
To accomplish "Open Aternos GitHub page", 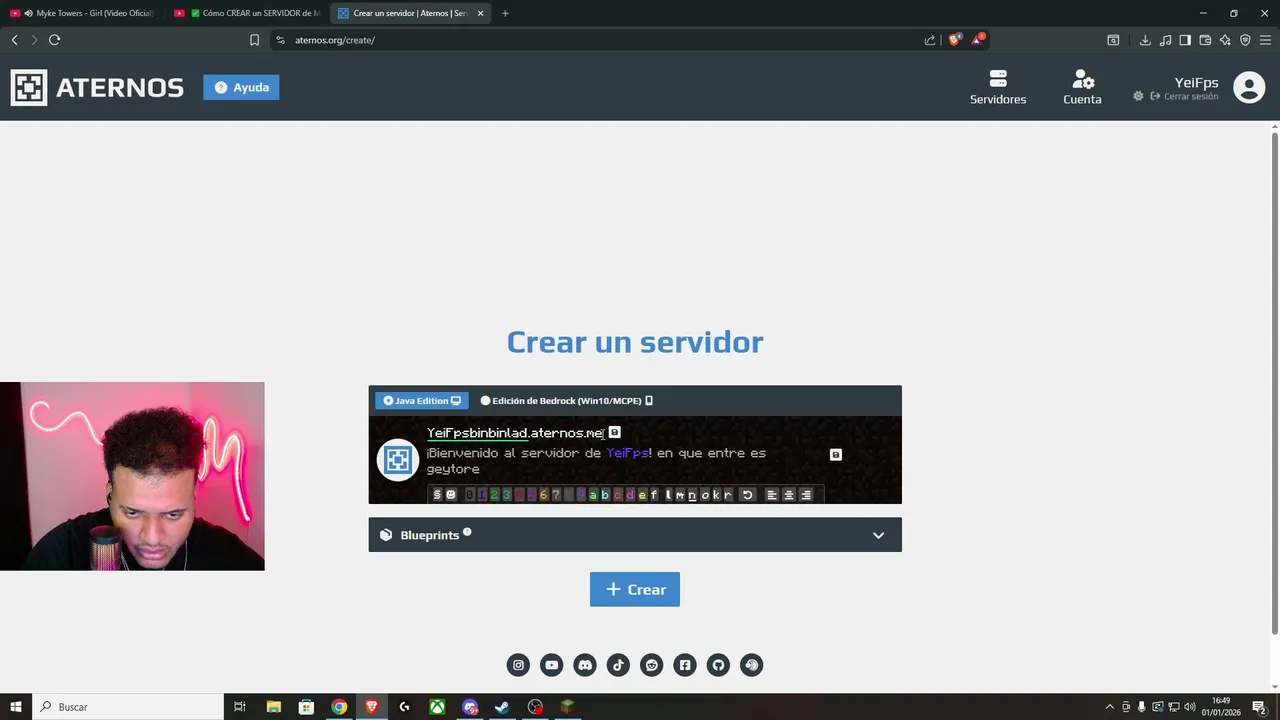I will (x=718, y=665).
